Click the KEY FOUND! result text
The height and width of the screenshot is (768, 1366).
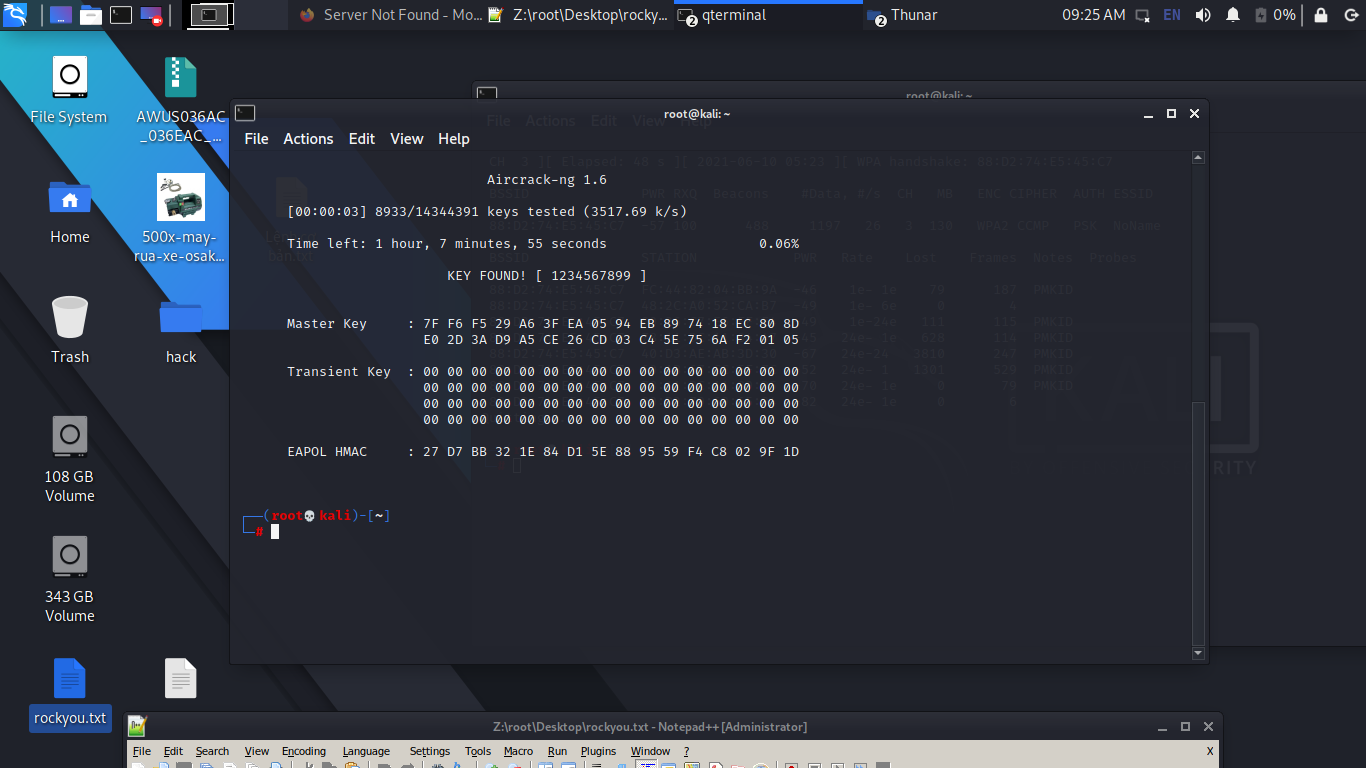coord(547,275)
